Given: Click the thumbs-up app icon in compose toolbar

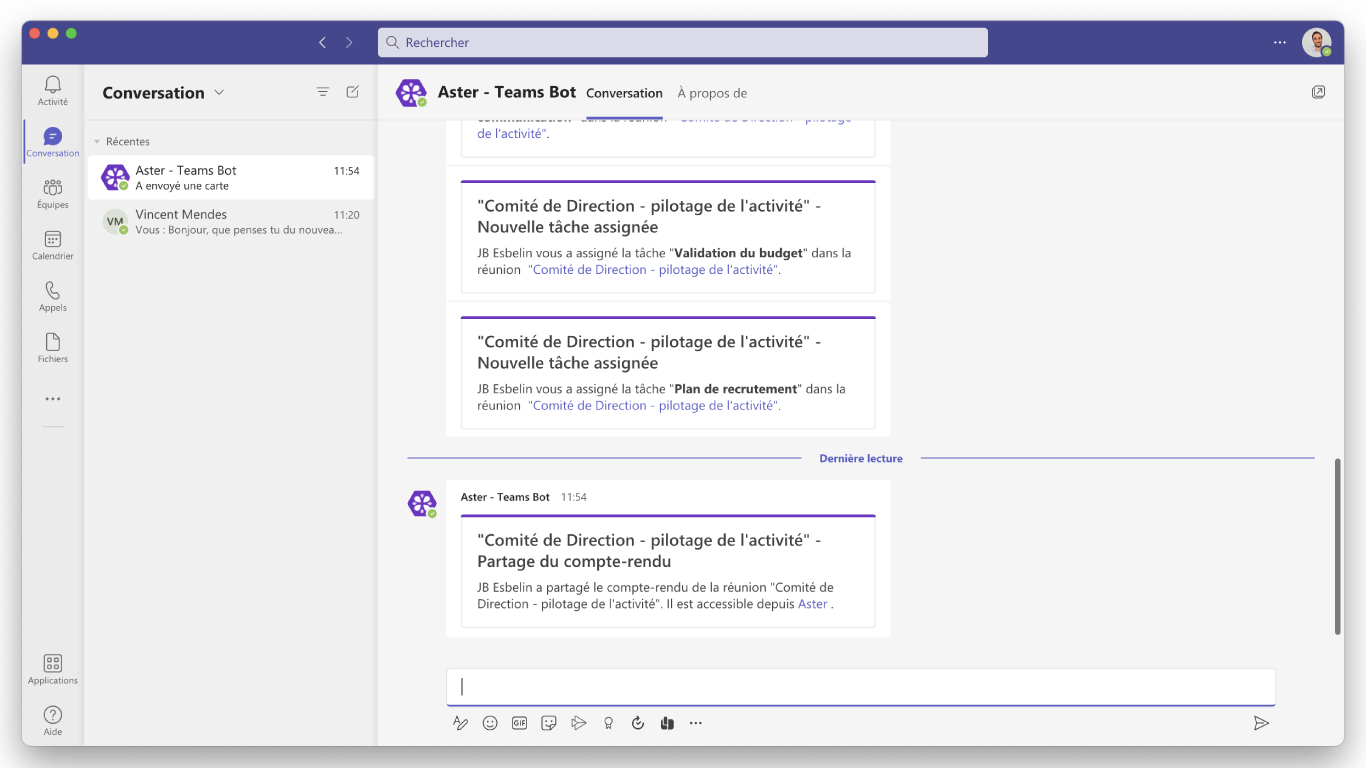Looking at the screenshot, I should [667, 723].
